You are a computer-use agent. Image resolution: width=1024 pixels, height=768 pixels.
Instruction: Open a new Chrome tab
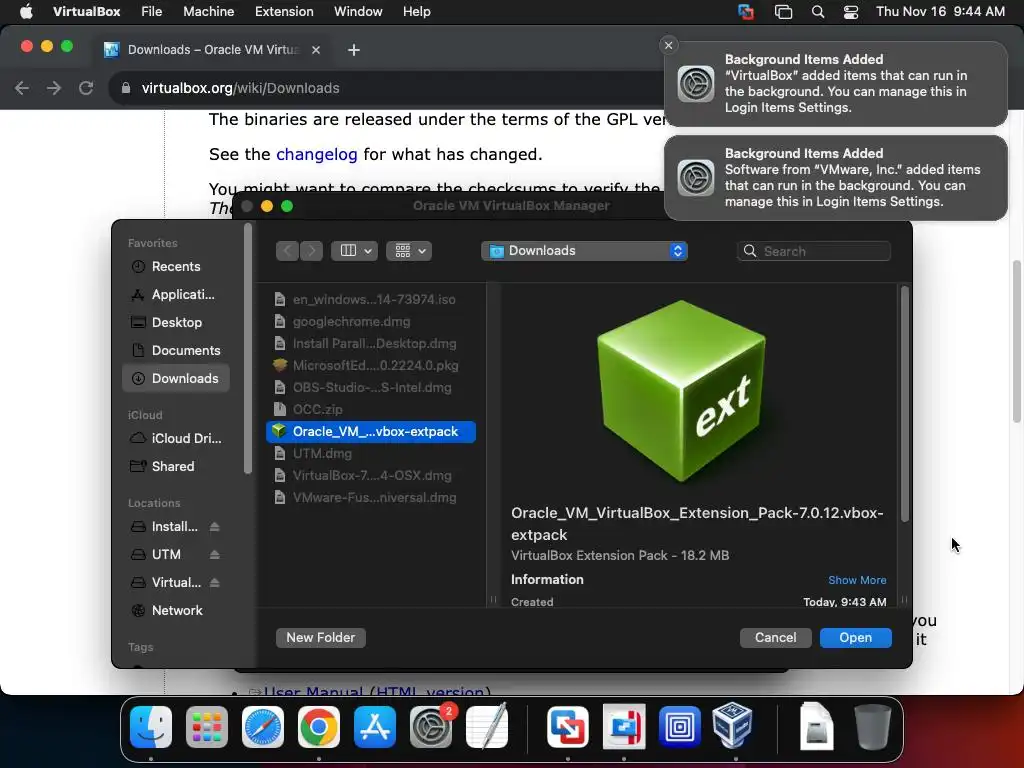[x=354, y=50]
